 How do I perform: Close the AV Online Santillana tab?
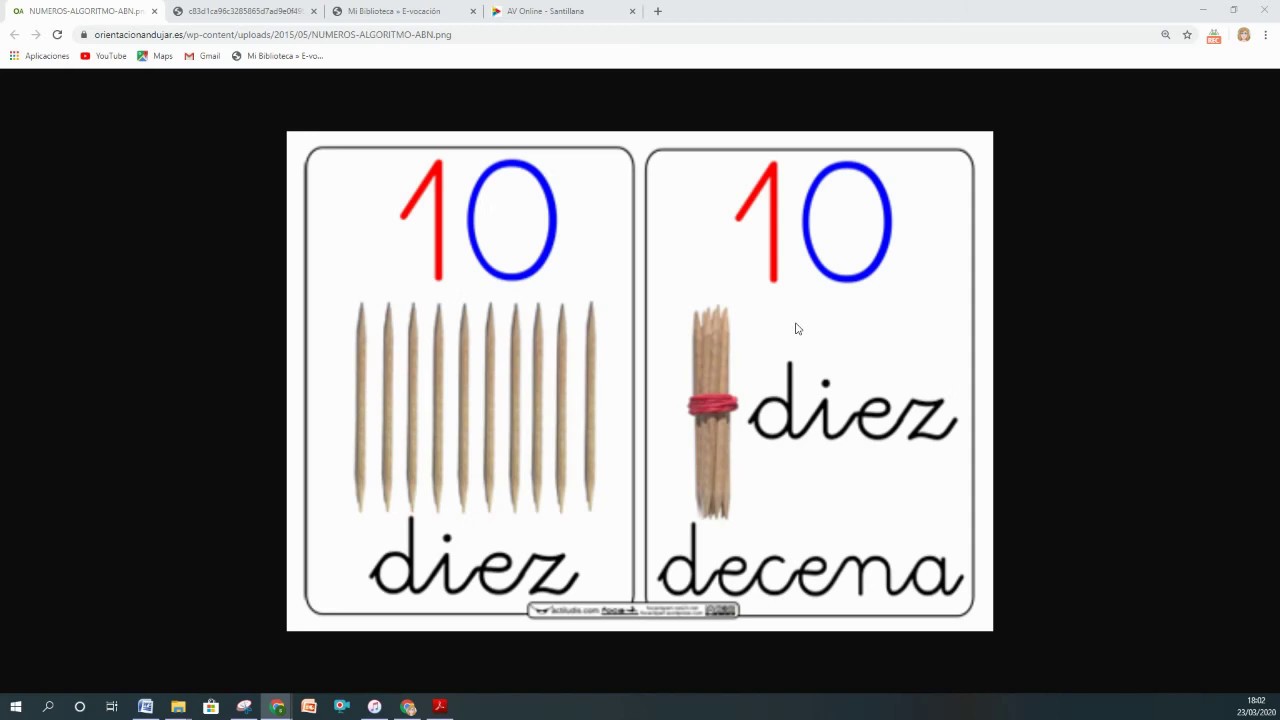pos(632,11)
